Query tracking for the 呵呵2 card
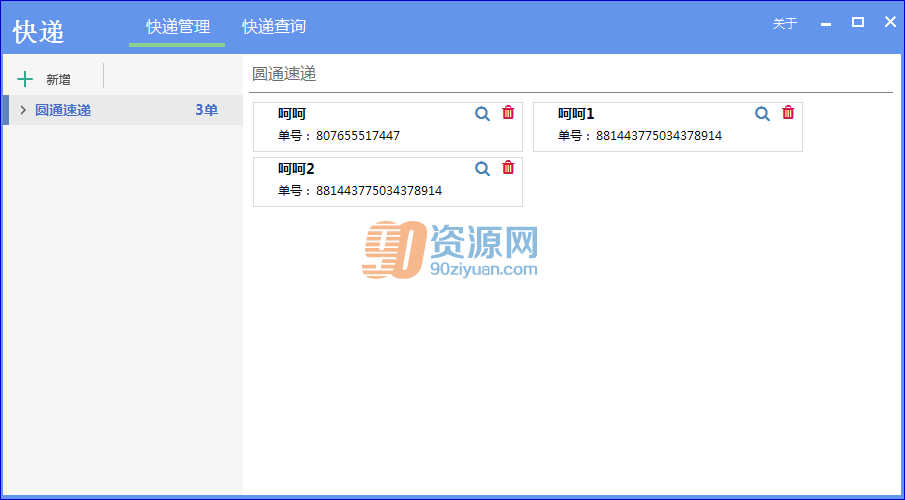Image resolution: width=905 pixels, height=500 pixels. [483, 169]
